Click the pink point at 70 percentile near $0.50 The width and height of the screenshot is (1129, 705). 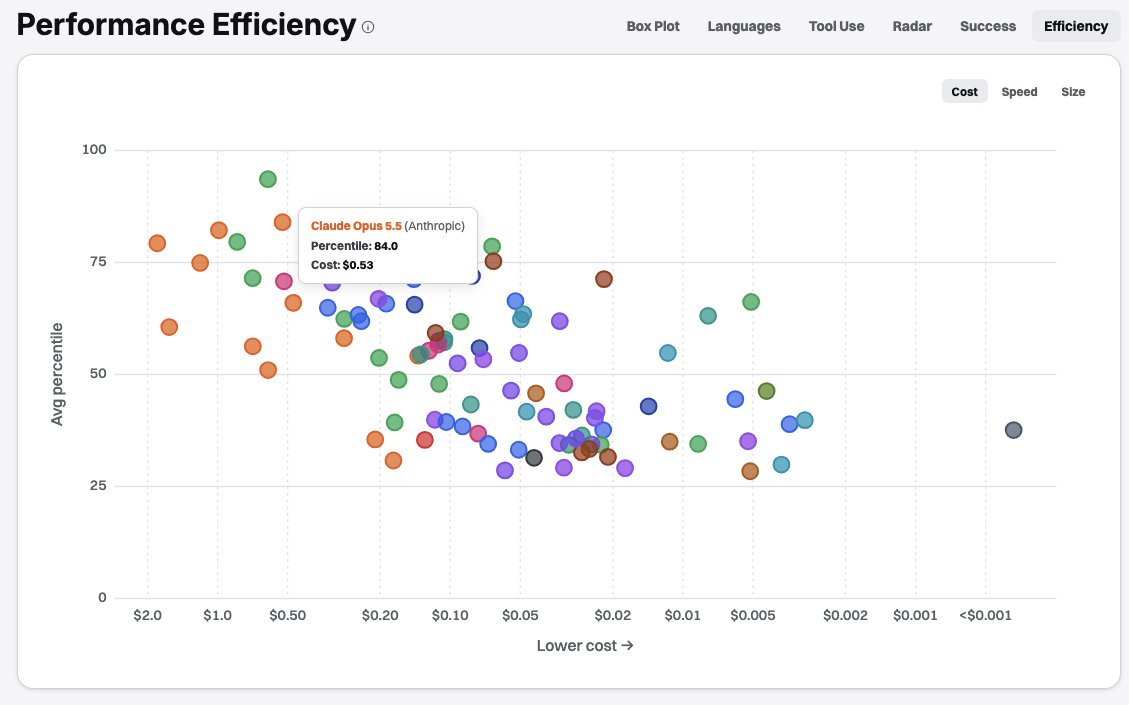284,282
